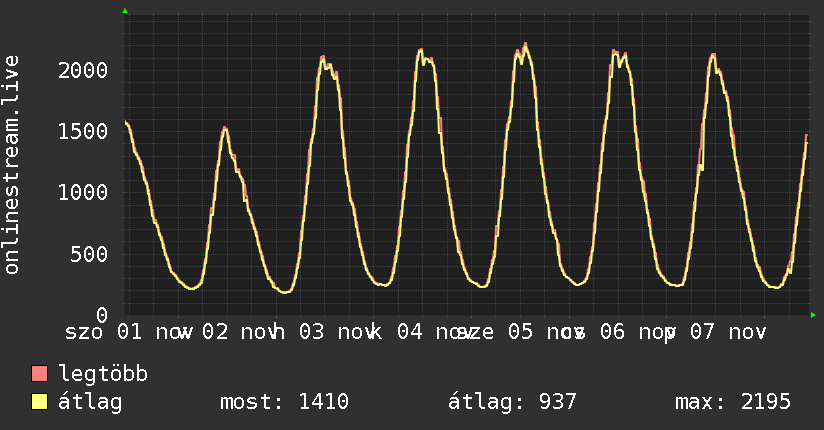Click the onlinestream.live vertical axis title

13,165
